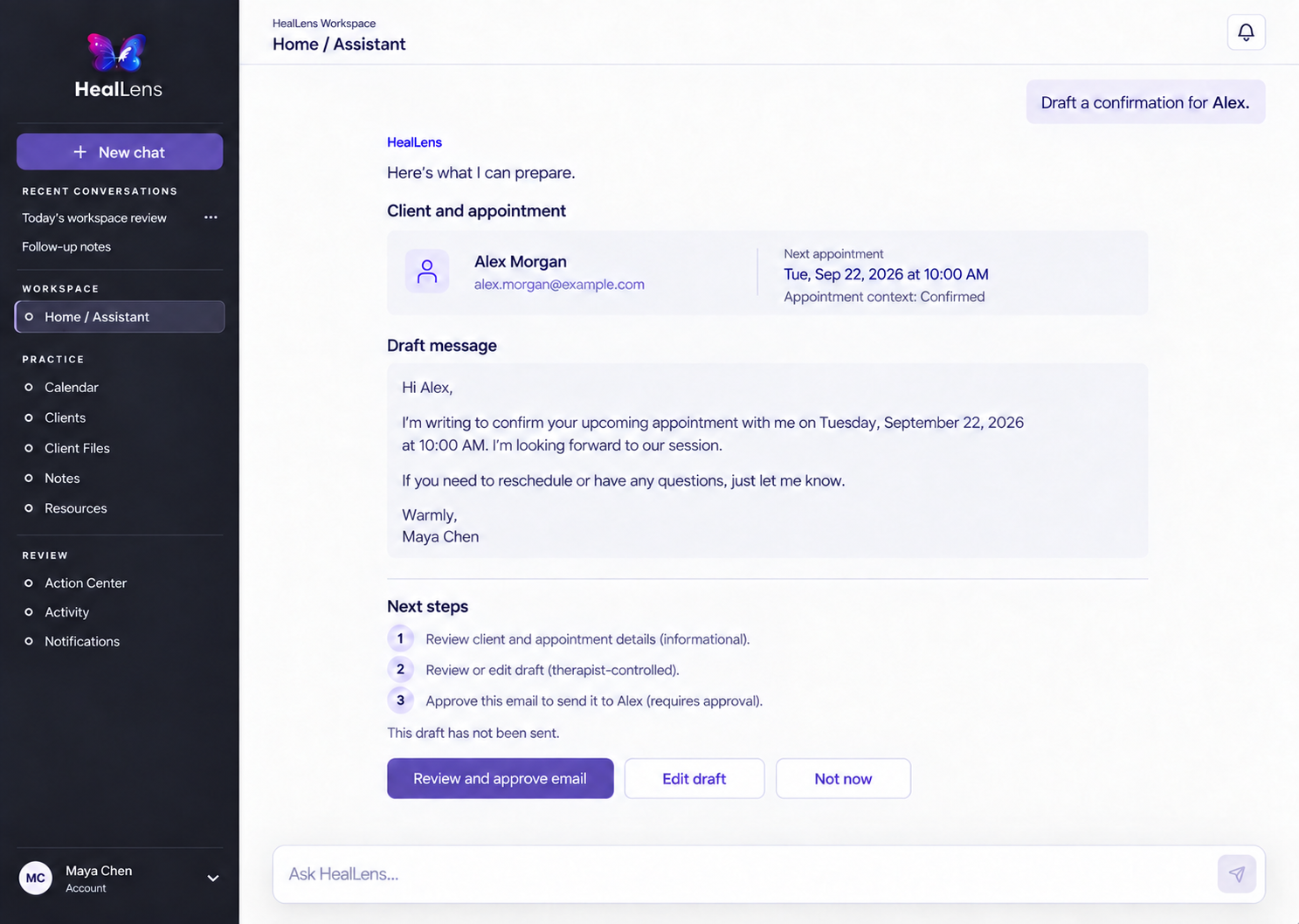Select Home / Assistant in the sidebar

(120, 317)
